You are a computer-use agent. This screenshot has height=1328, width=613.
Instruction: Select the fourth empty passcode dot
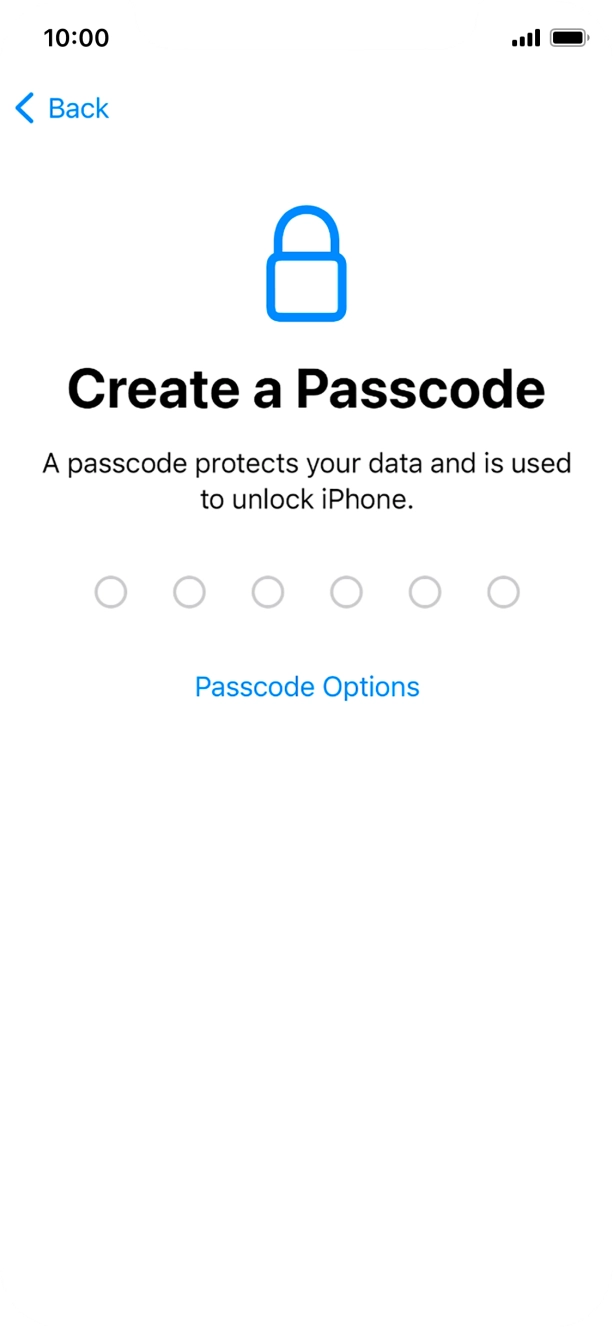click(x=346, y=592)
